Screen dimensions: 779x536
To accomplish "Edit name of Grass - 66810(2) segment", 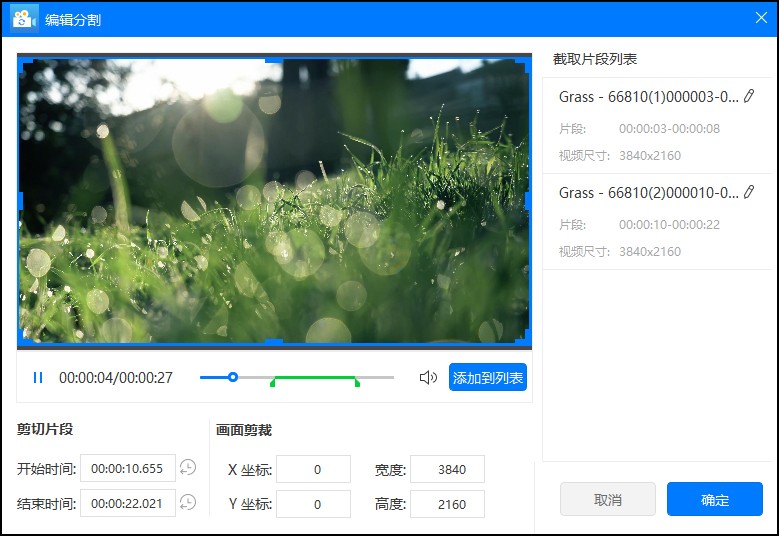I will coord(749,192).
